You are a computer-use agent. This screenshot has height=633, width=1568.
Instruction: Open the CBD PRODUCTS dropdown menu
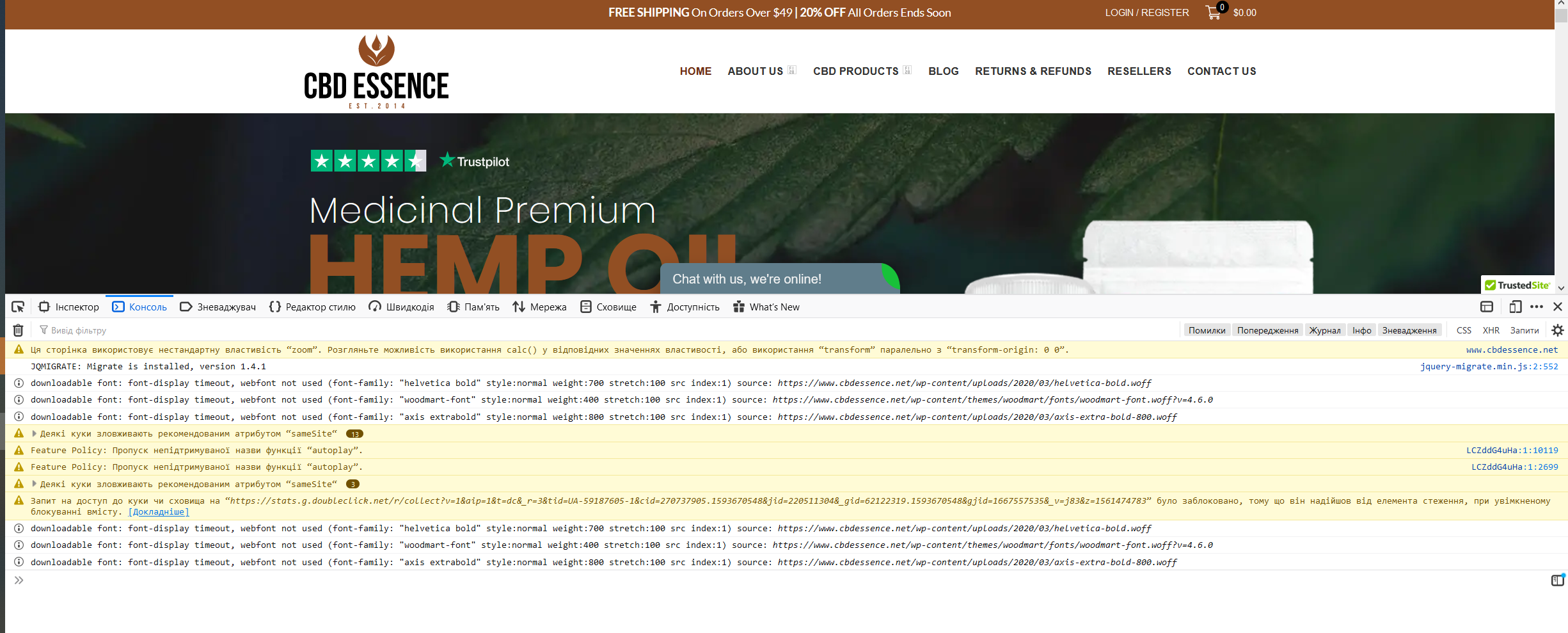862,71
